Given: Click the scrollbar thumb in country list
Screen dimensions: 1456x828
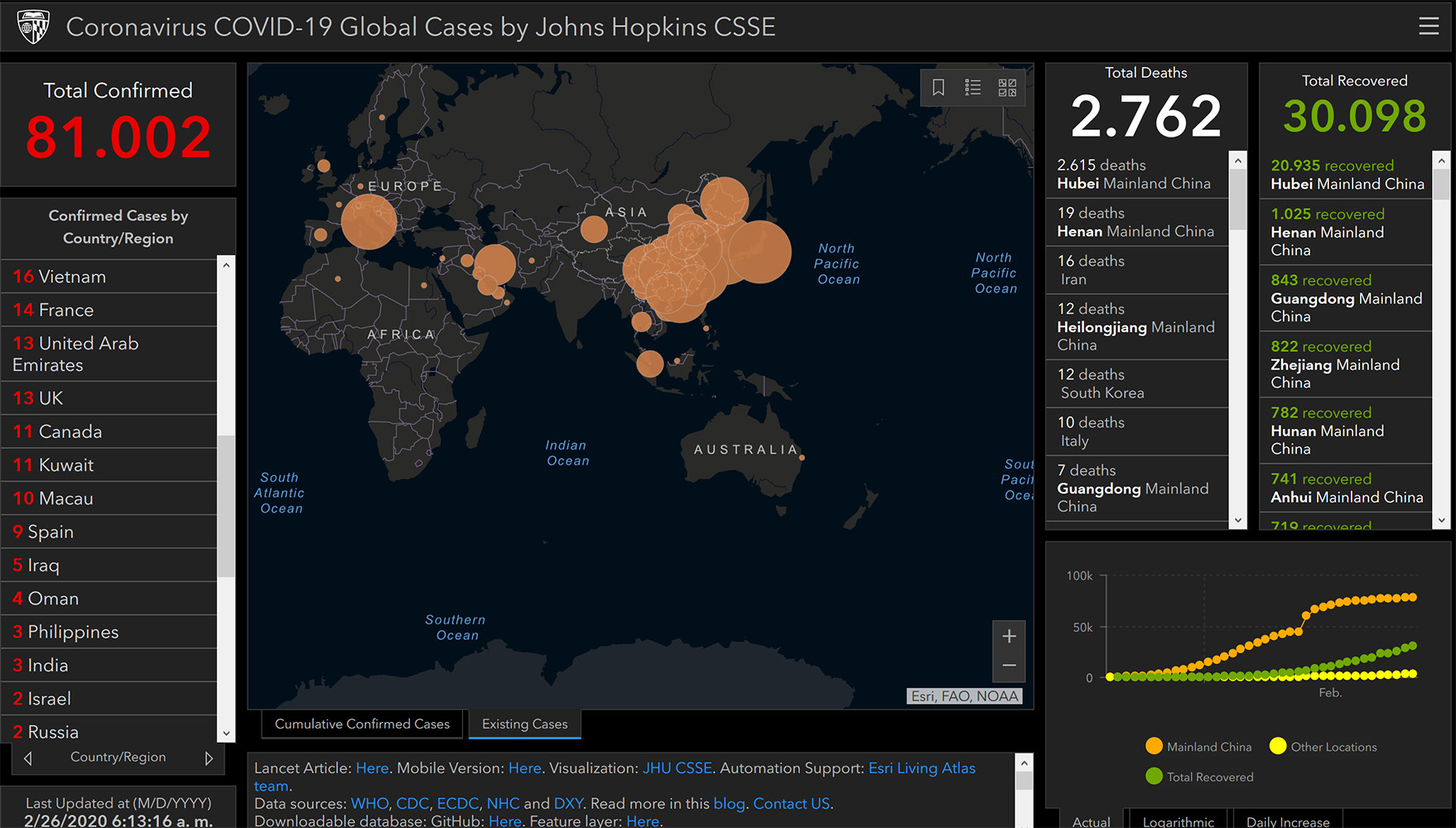Looking at the screenshot, I should 226,505.
